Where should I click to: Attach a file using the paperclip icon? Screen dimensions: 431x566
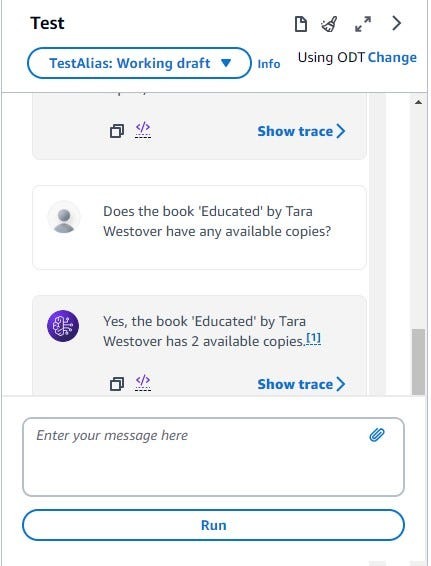coord(377,435)
